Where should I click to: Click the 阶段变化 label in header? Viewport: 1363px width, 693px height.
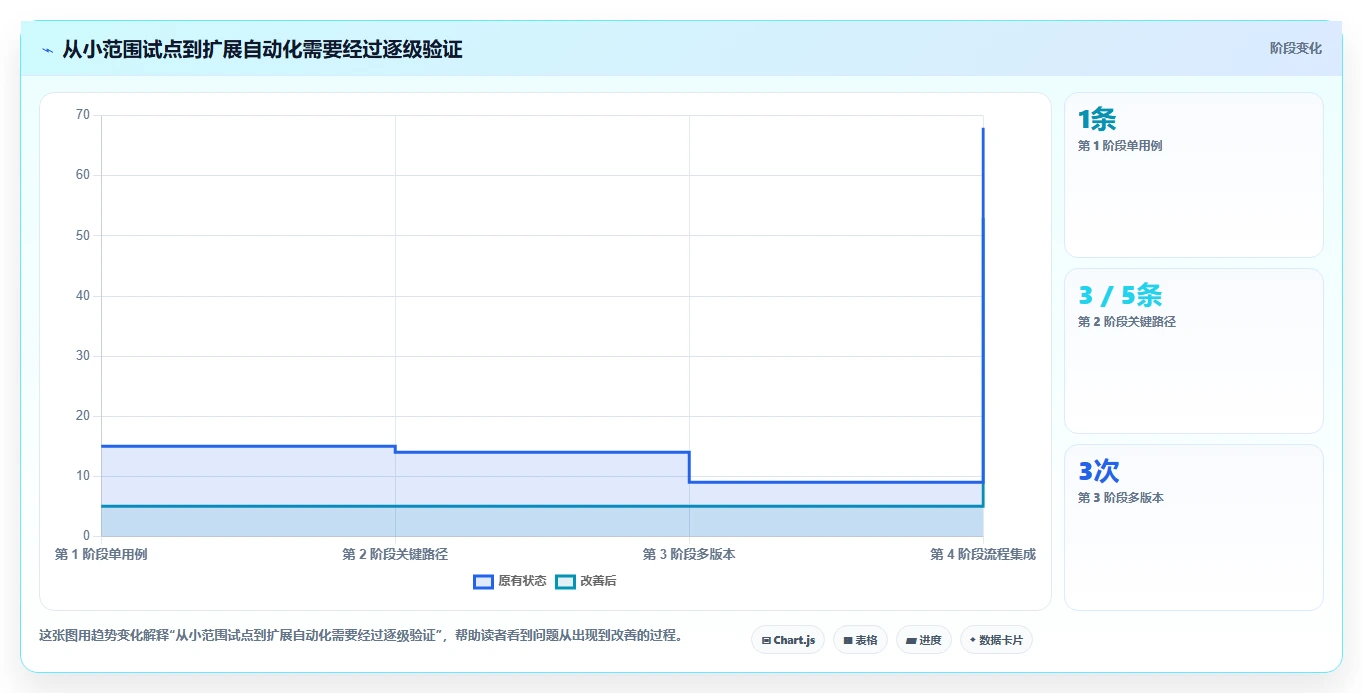(1296, 48)
